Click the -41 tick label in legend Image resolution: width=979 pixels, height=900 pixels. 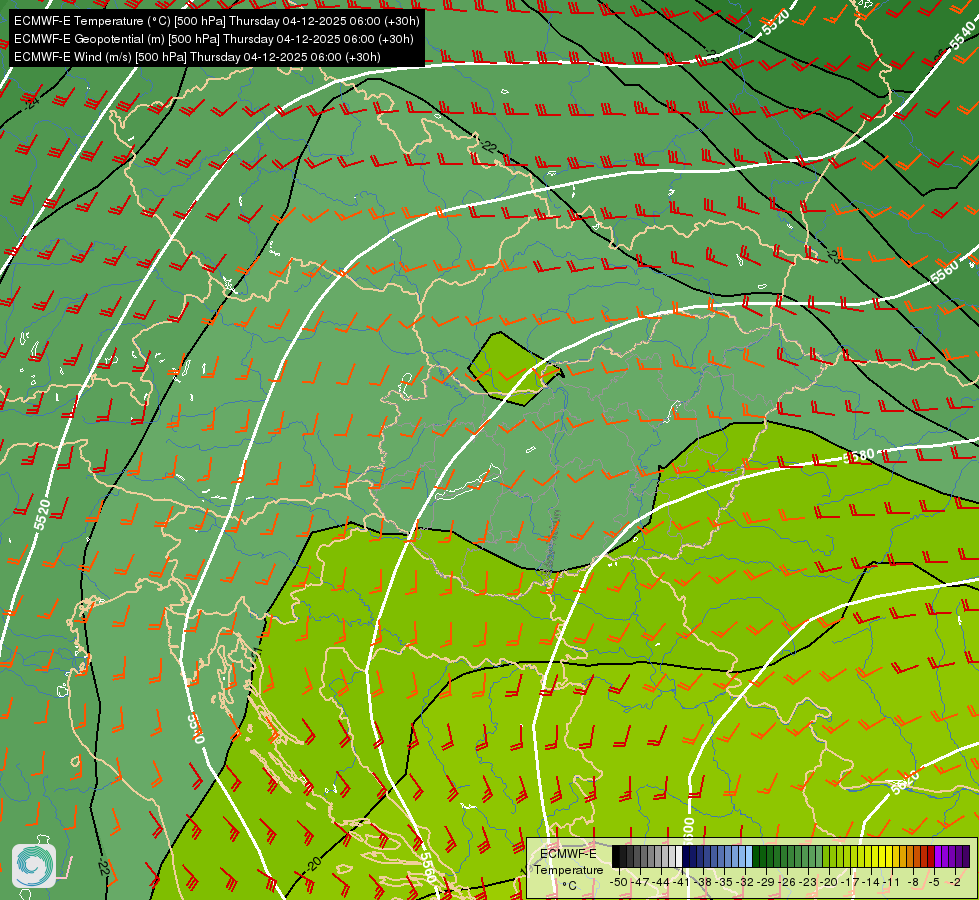[682, 882]
